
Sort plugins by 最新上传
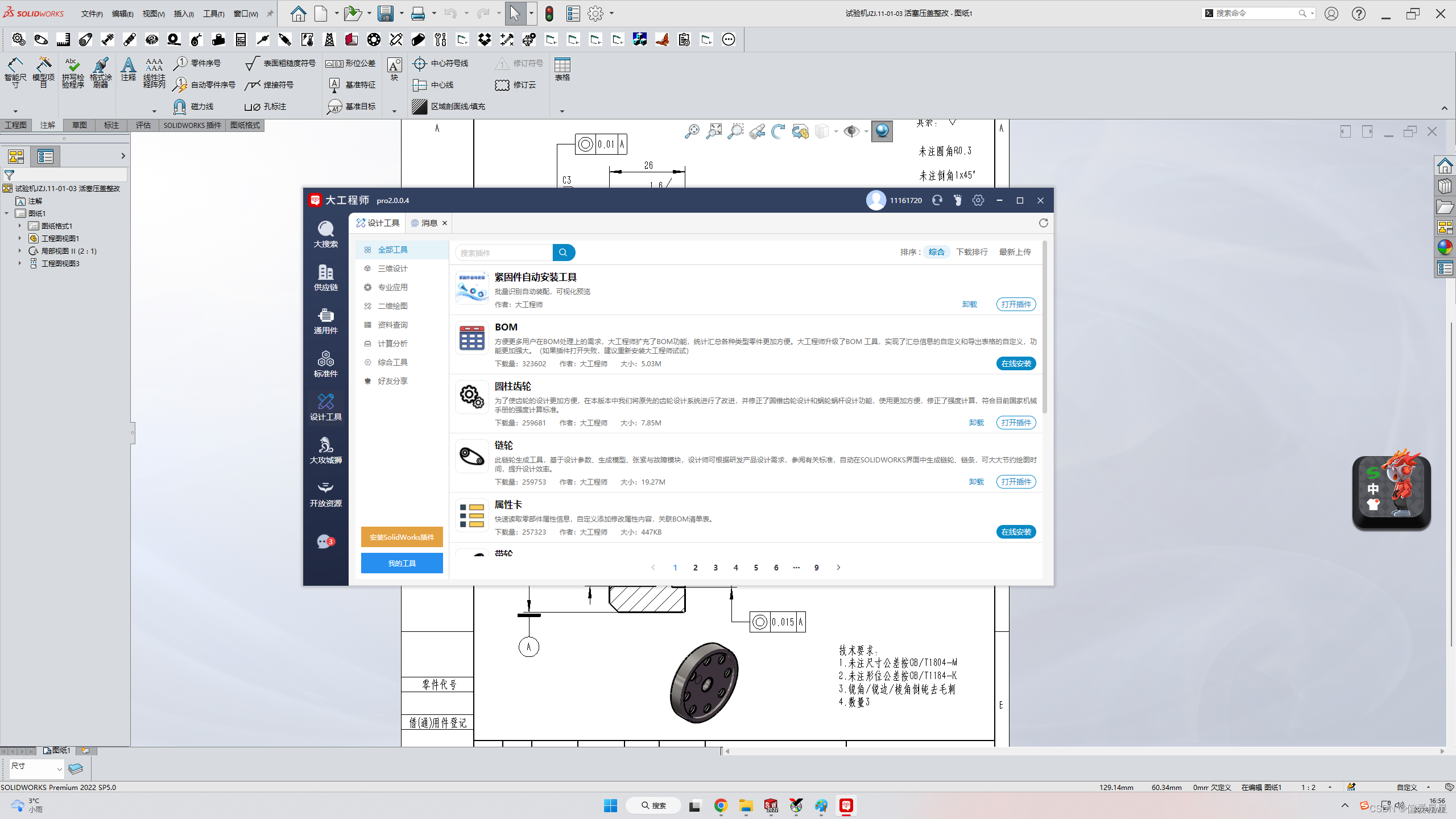pos(1015,252)
